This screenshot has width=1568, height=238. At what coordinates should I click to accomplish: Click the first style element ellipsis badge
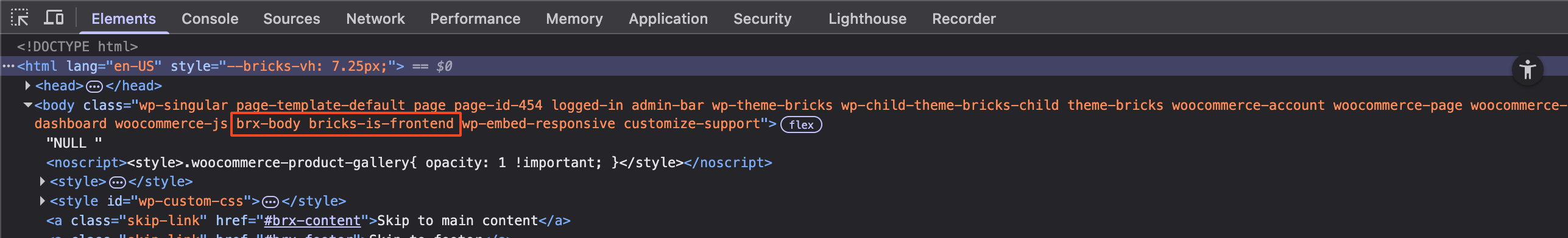click(x=118, y=182)
